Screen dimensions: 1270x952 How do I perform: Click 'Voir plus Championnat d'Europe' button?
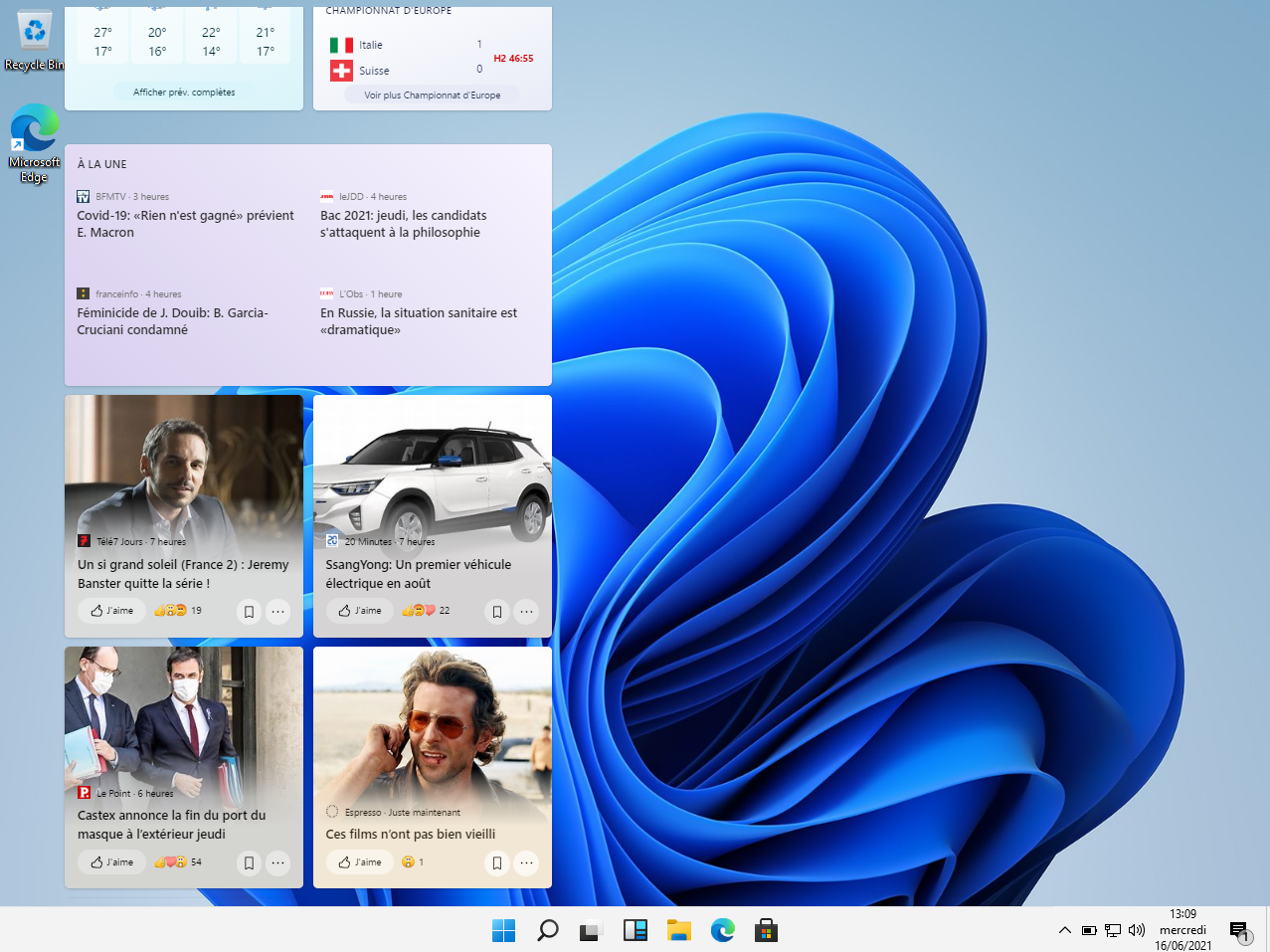coord(432,95)
